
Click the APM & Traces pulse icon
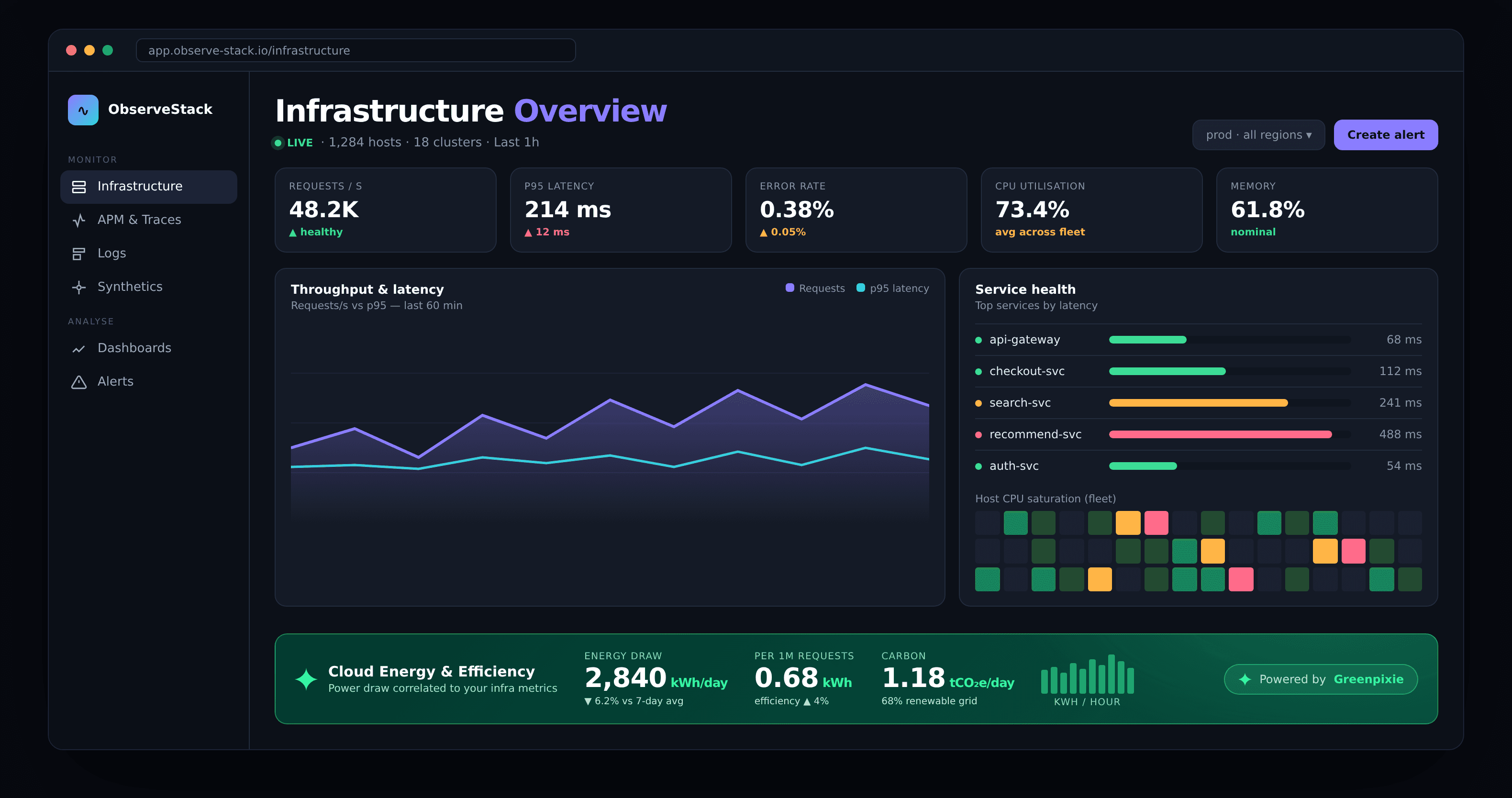coord(78,220)
